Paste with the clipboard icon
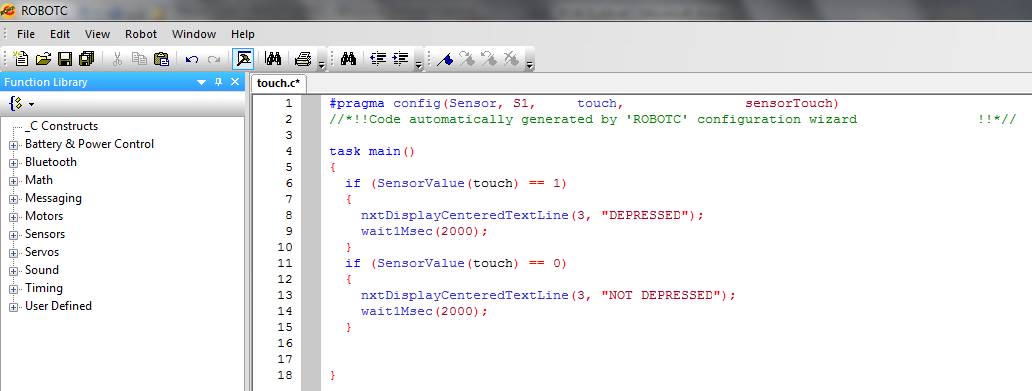This screenshot has height=391, width=1032. click(161, 59)
